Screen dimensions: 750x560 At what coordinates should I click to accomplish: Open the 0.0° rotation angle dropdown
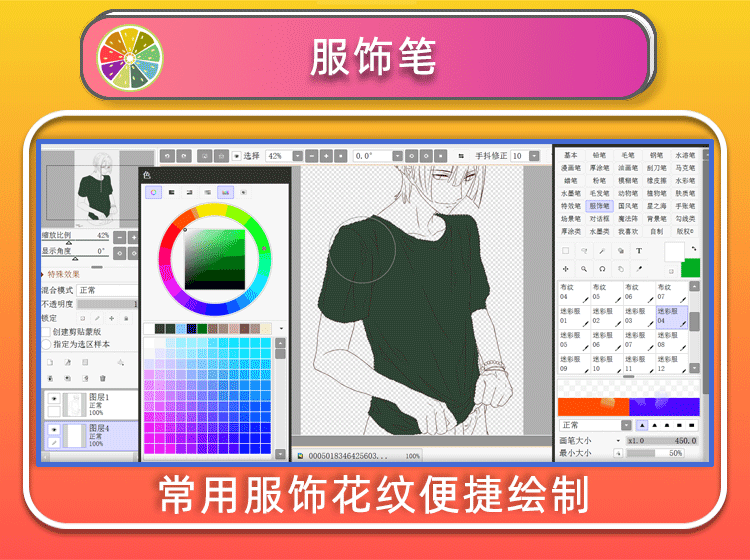[x=397, y=156]
